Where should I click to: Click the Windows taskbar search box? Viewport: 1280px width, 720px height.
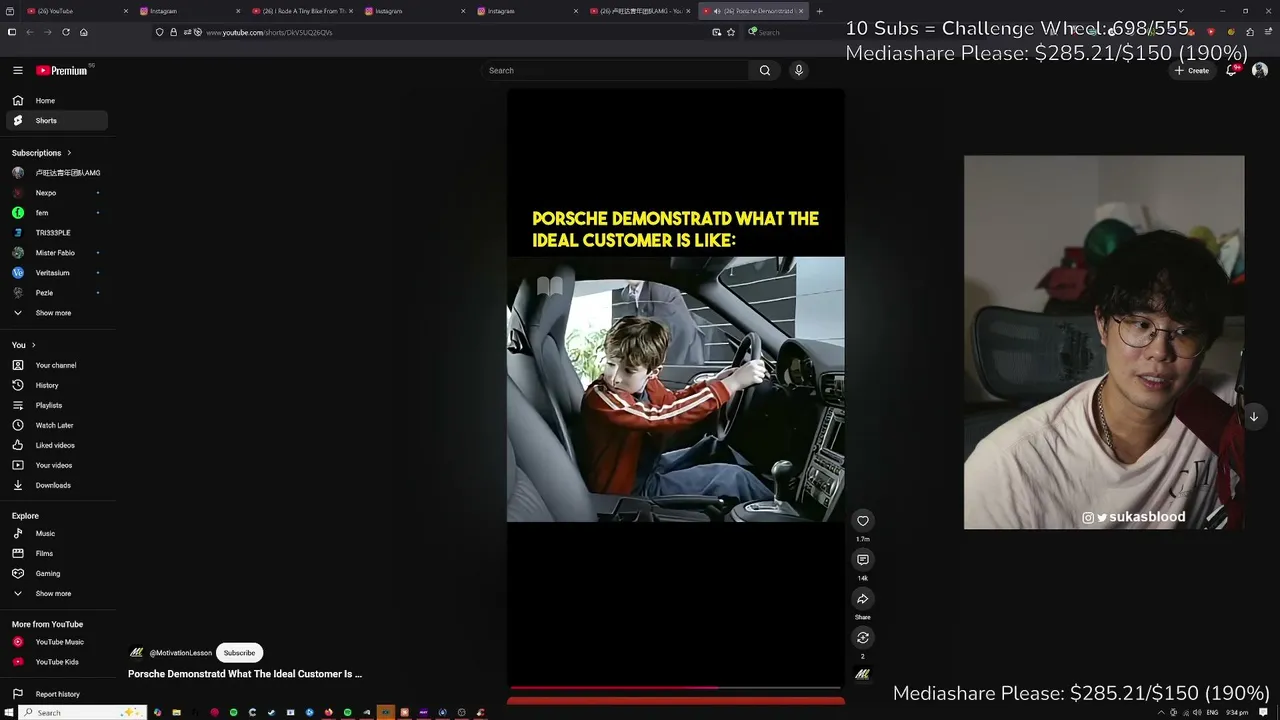click(x=82, y=712)
